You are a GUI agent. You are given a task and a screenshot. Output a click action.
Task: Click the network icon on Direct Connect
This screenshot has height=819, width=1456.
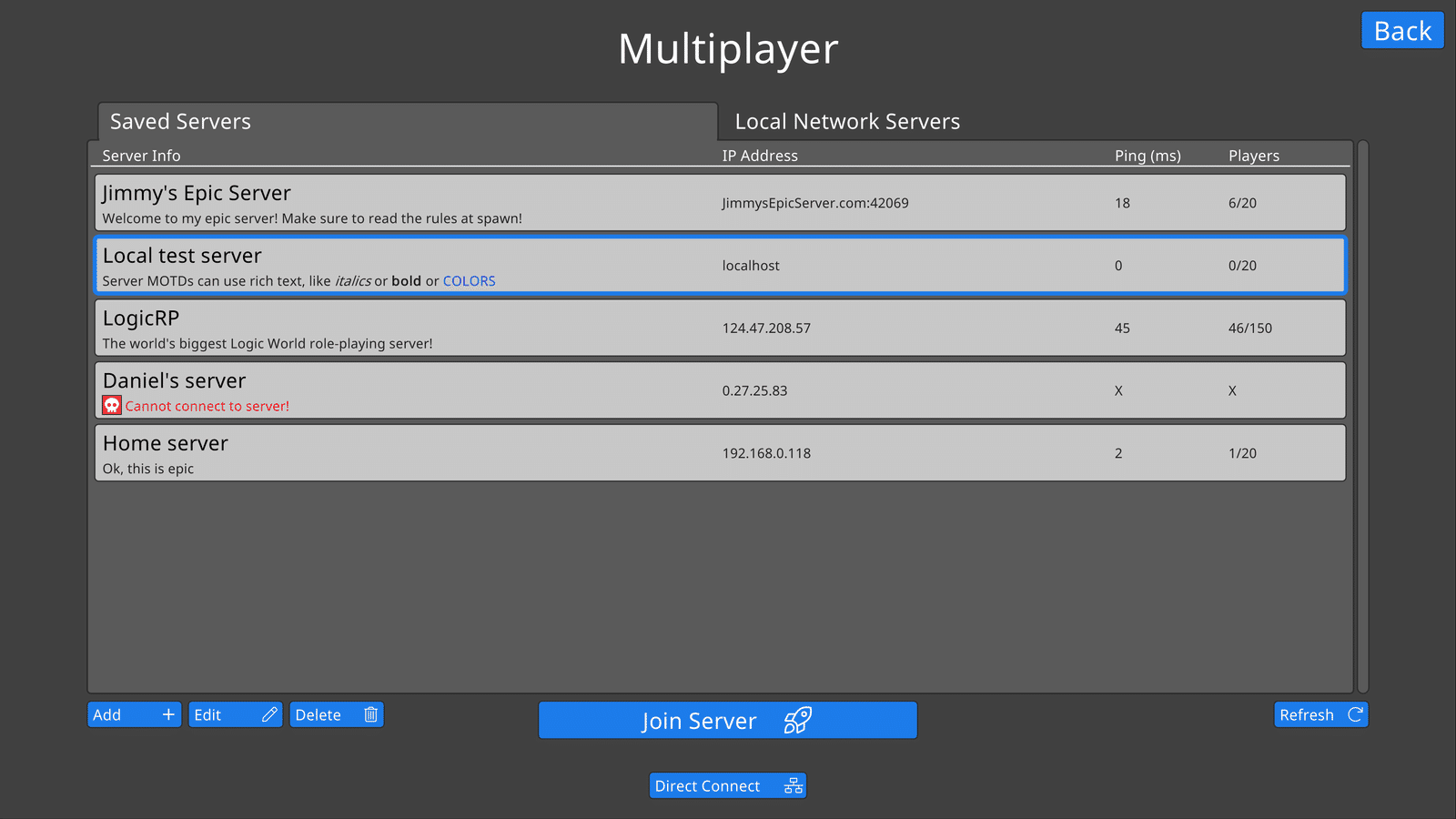(x=794, y=785)
